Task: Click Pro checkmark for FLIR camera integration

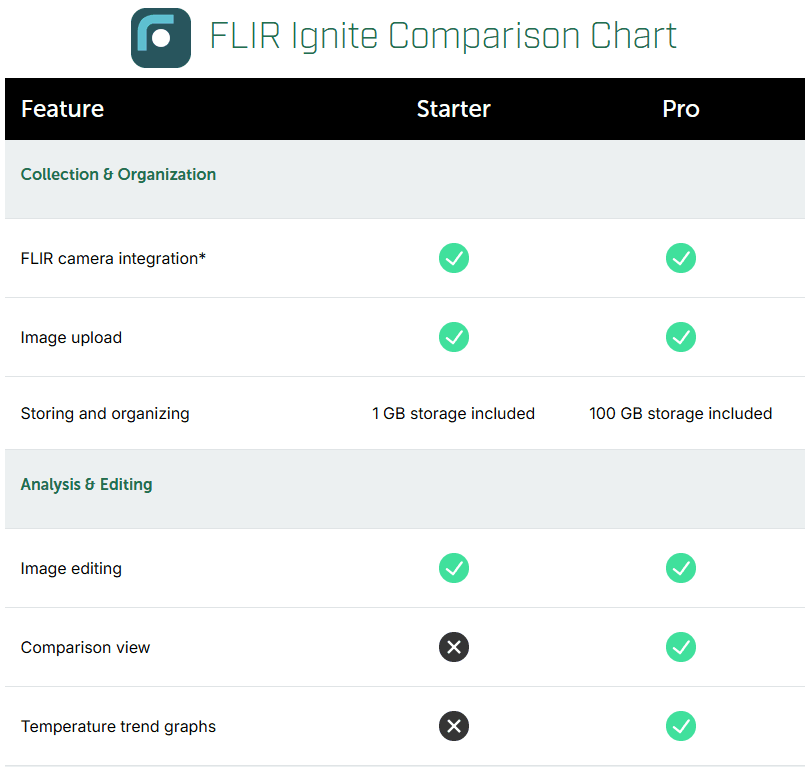Action: (681, 258)
